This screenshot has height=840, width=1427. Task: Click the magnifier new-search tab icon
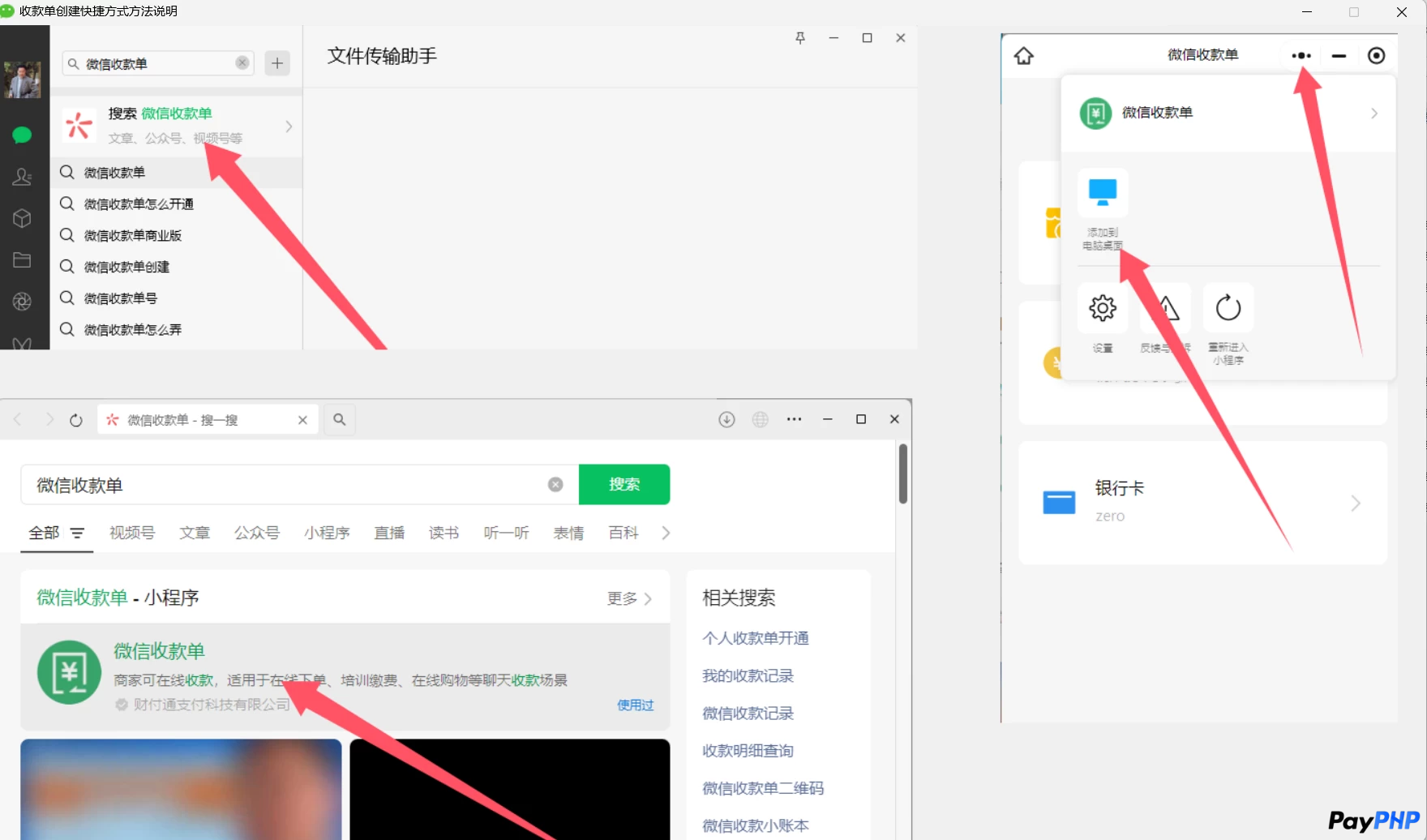click(x=340, y=419)
